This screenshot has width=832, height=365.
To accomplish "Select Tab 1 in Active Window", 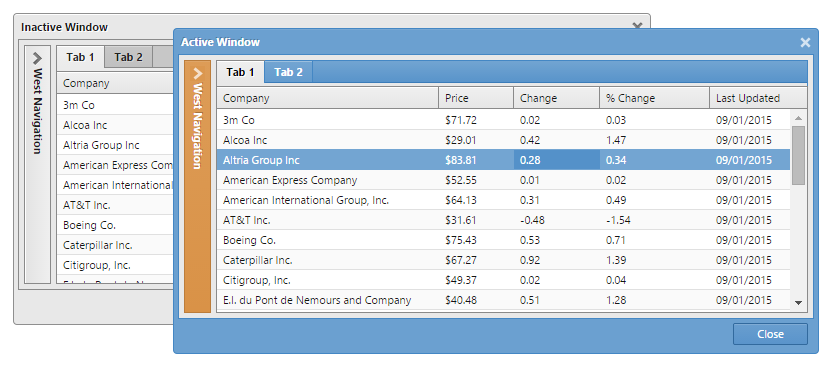I will click(240, 72).
